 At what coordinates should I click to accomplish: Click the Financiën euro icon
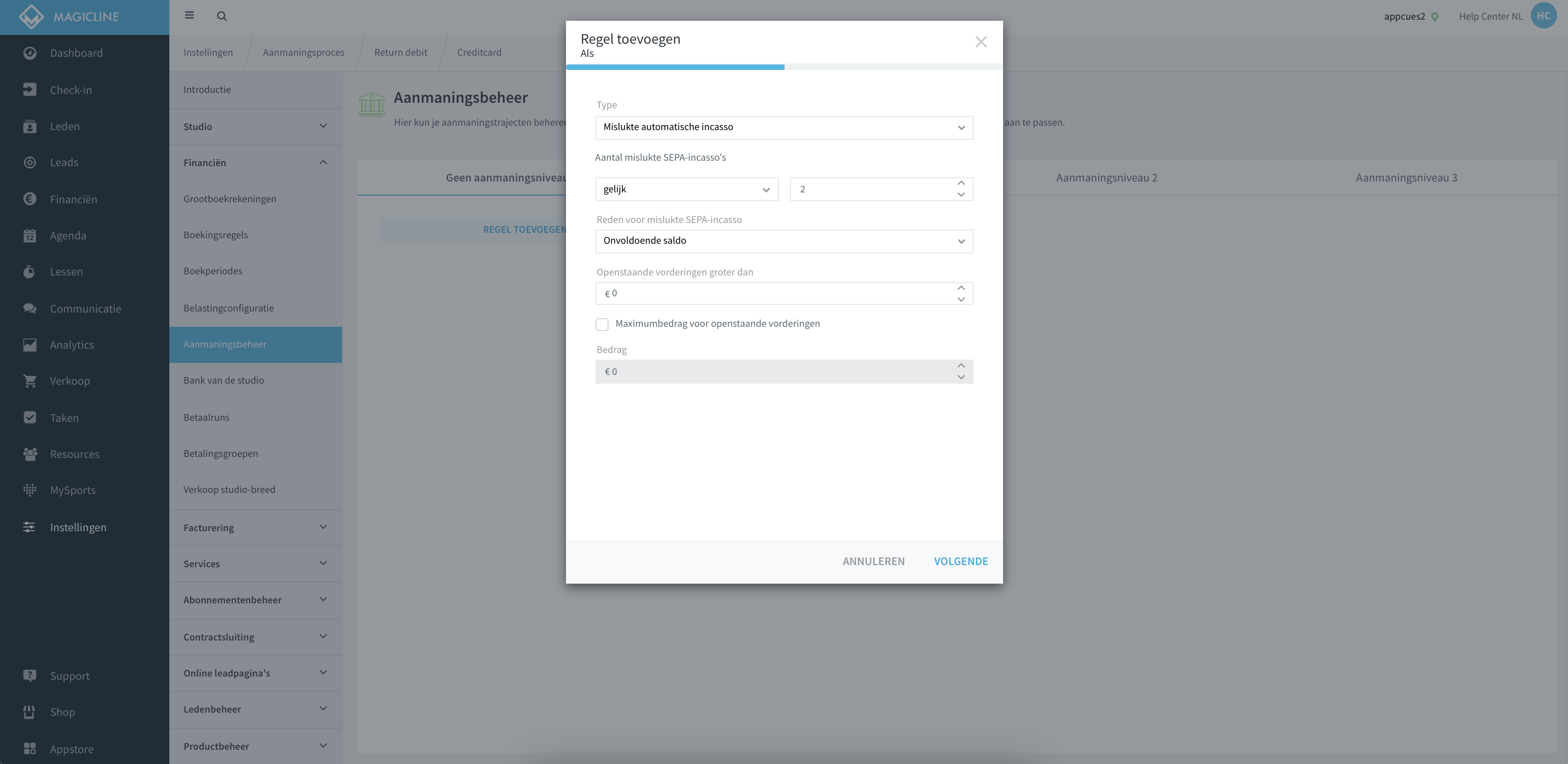coord(30,199)
